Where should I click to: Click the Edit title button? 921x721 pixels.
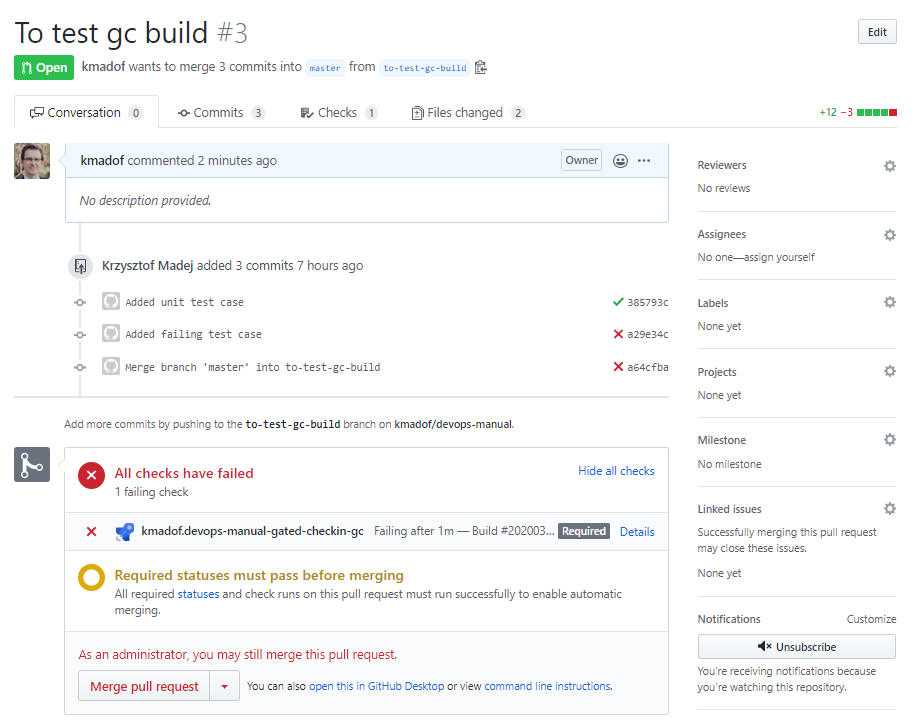(877, 32)
